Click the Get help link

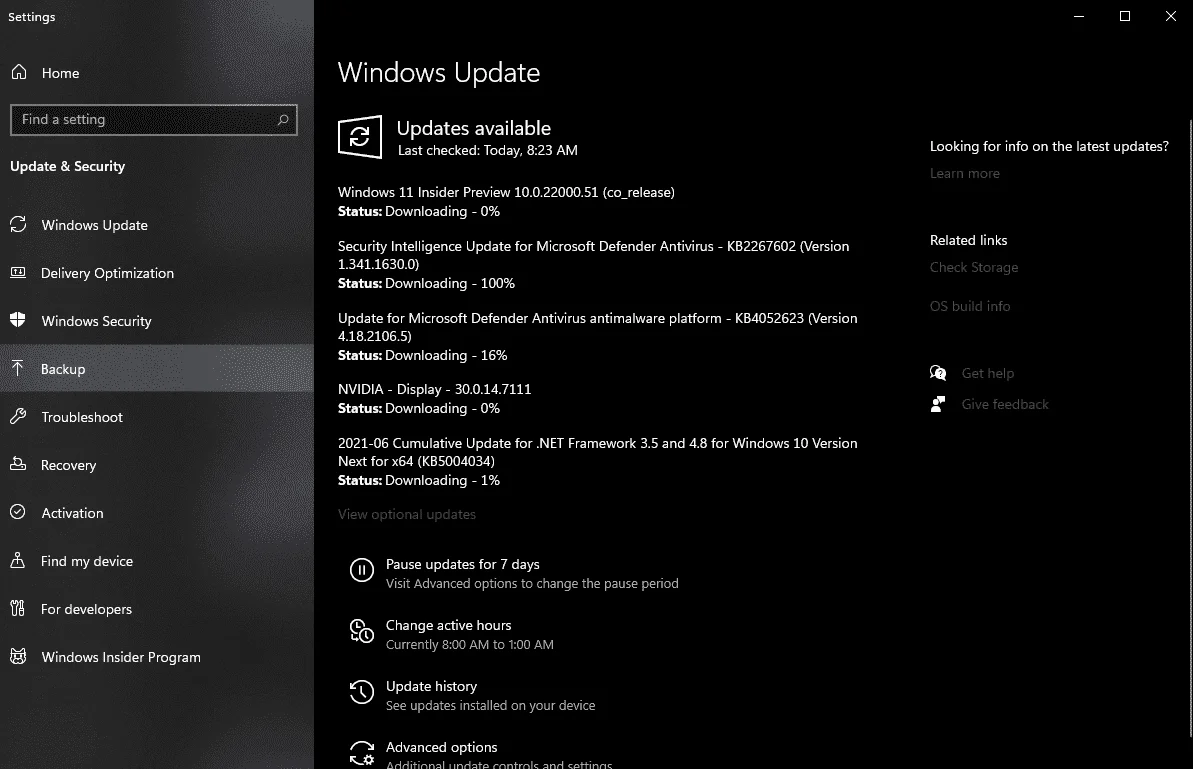click(988, 373)
